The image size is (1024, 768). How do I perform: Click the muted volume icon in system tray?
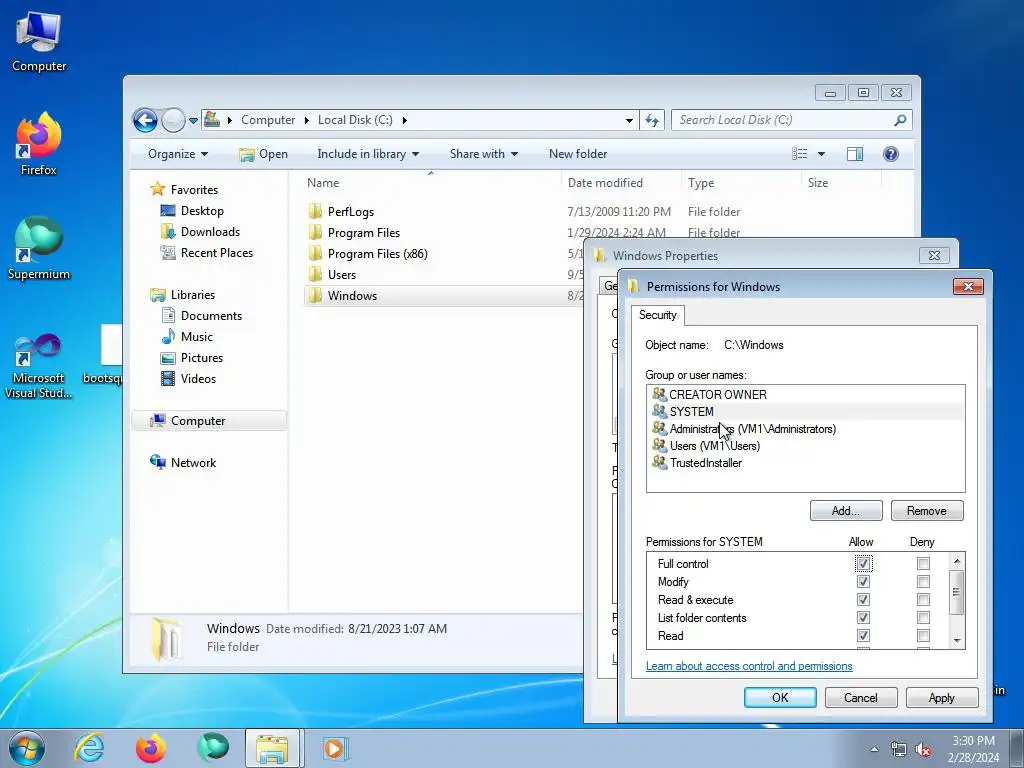tap(923, 750)
